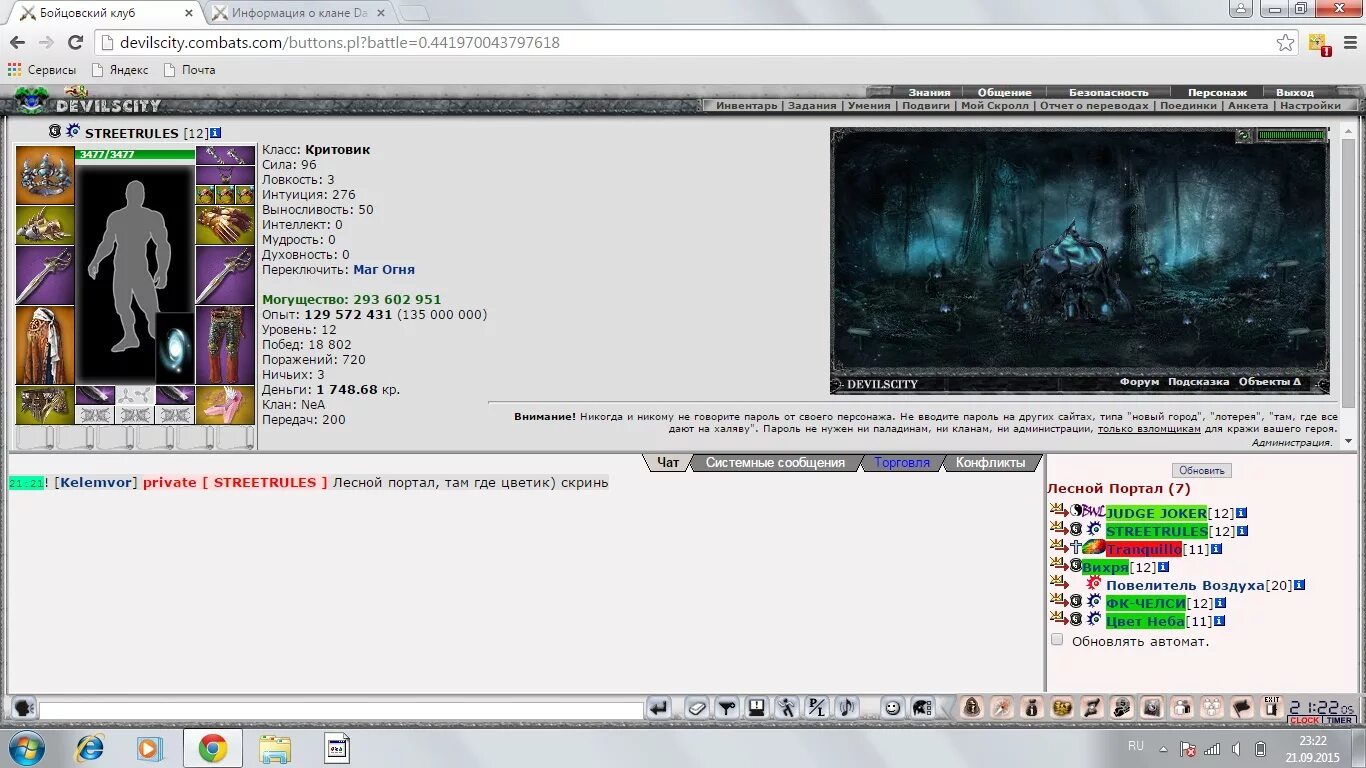Click the Обновить button

pos(1202,470)
